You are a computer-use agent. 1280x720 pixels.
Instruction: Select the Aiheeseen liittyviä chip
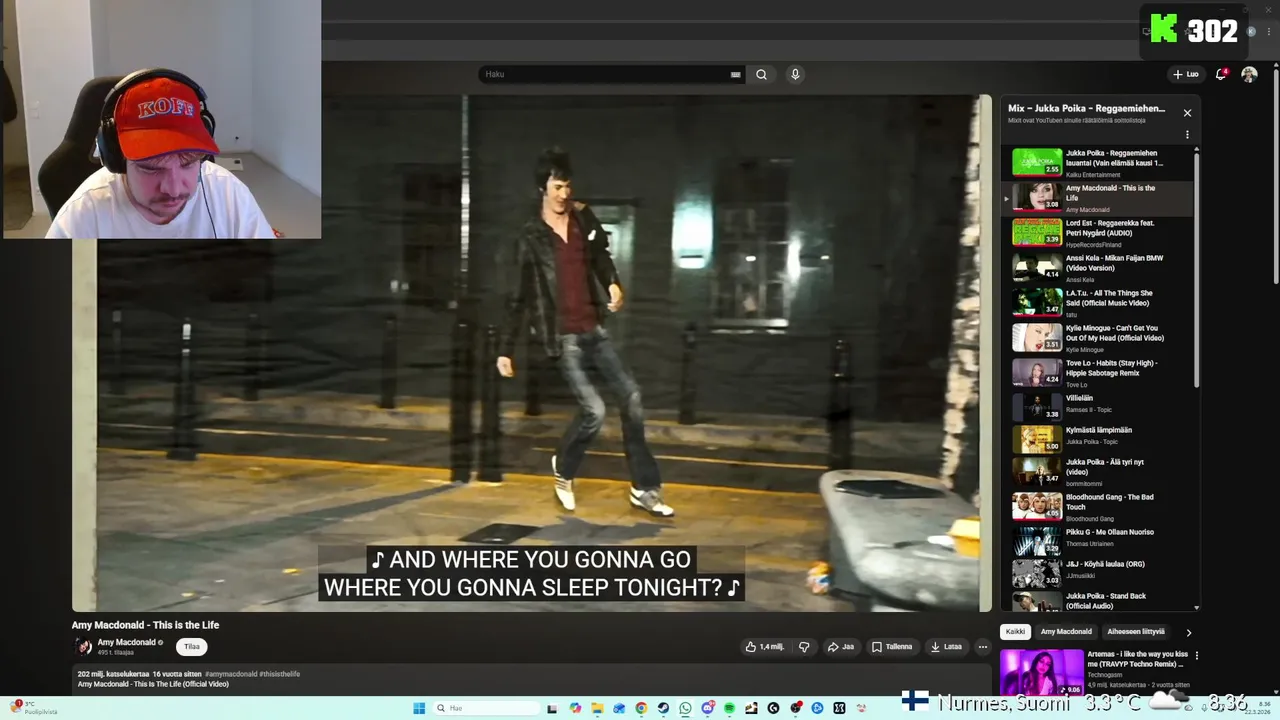pos(1136,632)
